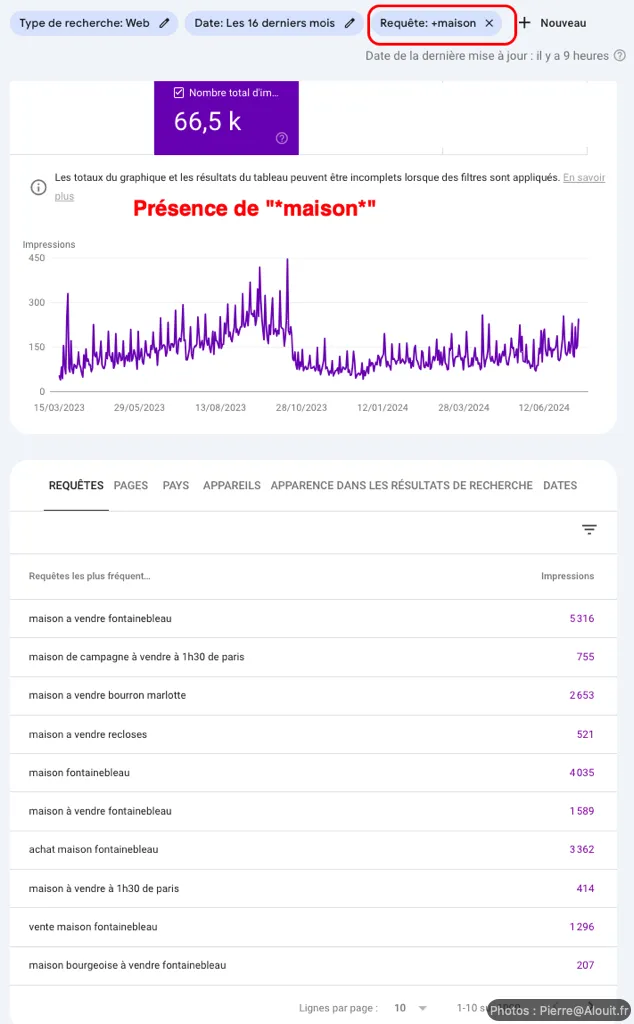Select query 'maison a vendre fontainebleau'

(x=100, y=618)
